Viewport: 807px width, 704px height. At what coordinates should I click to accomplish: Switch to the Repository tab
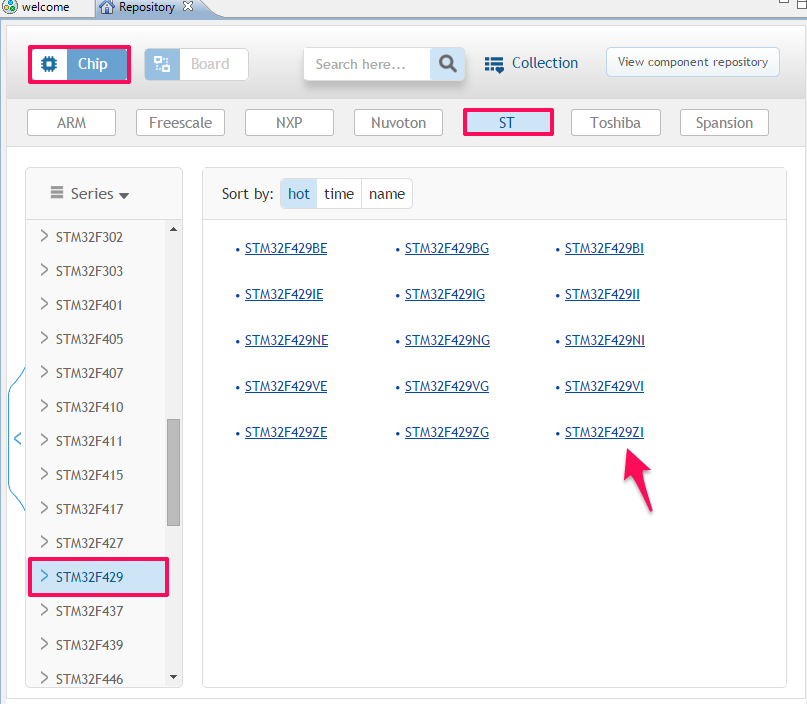click(x=147, y=7)
